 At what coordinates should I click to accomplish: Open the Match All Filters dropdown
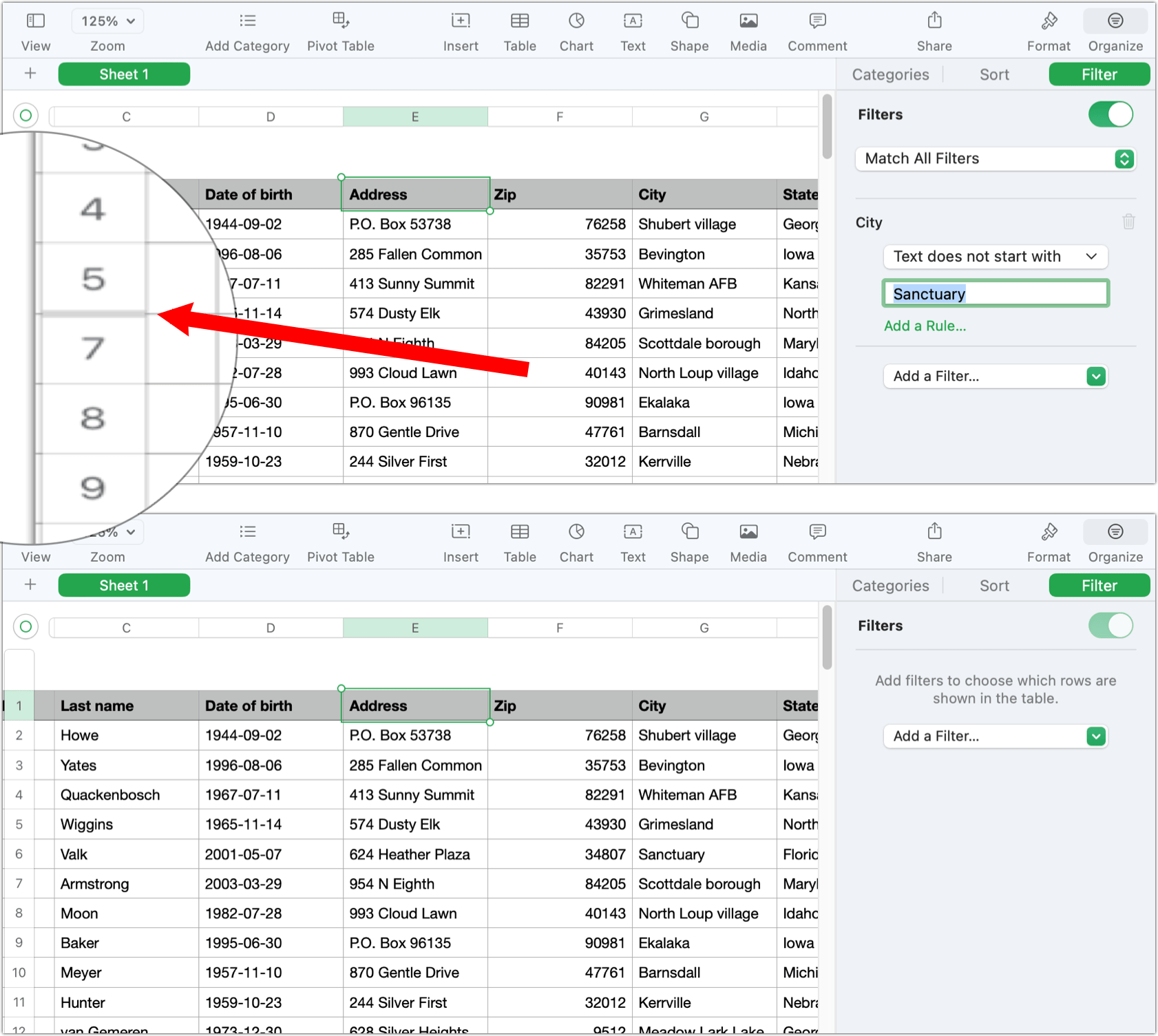(x=995, y=159)
